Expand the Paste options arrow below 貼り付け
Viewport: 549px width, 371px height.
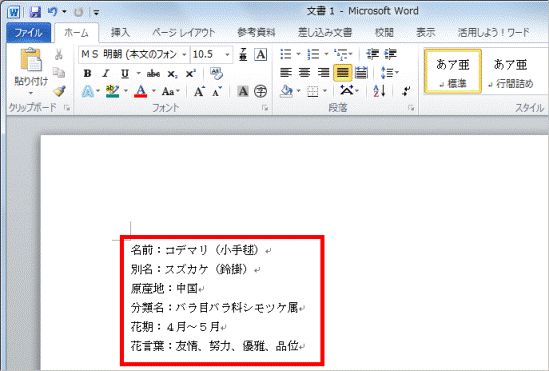tap(31, 93)
